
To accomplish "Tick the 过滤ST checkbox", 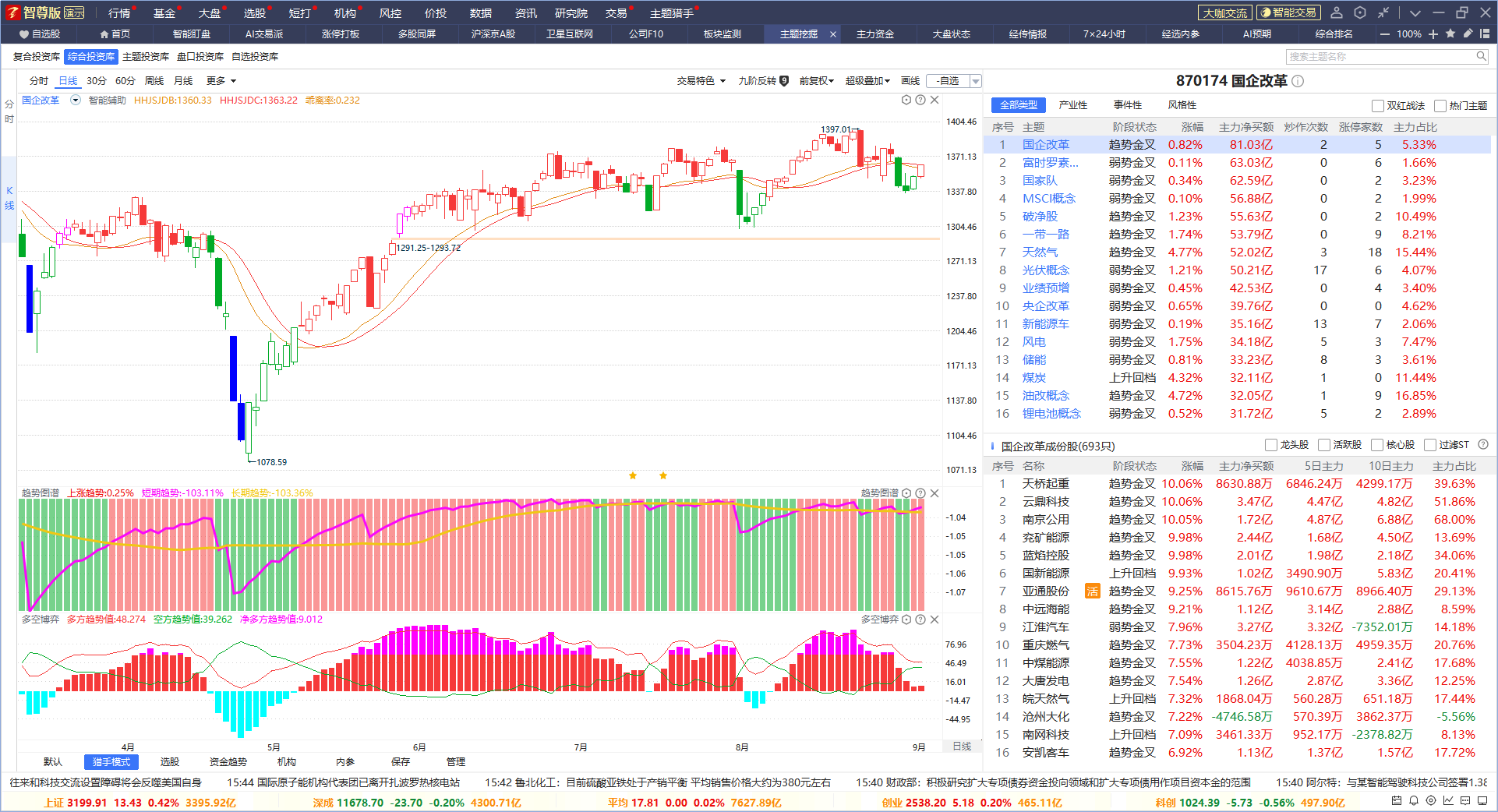I will [x=1430, y=445].
